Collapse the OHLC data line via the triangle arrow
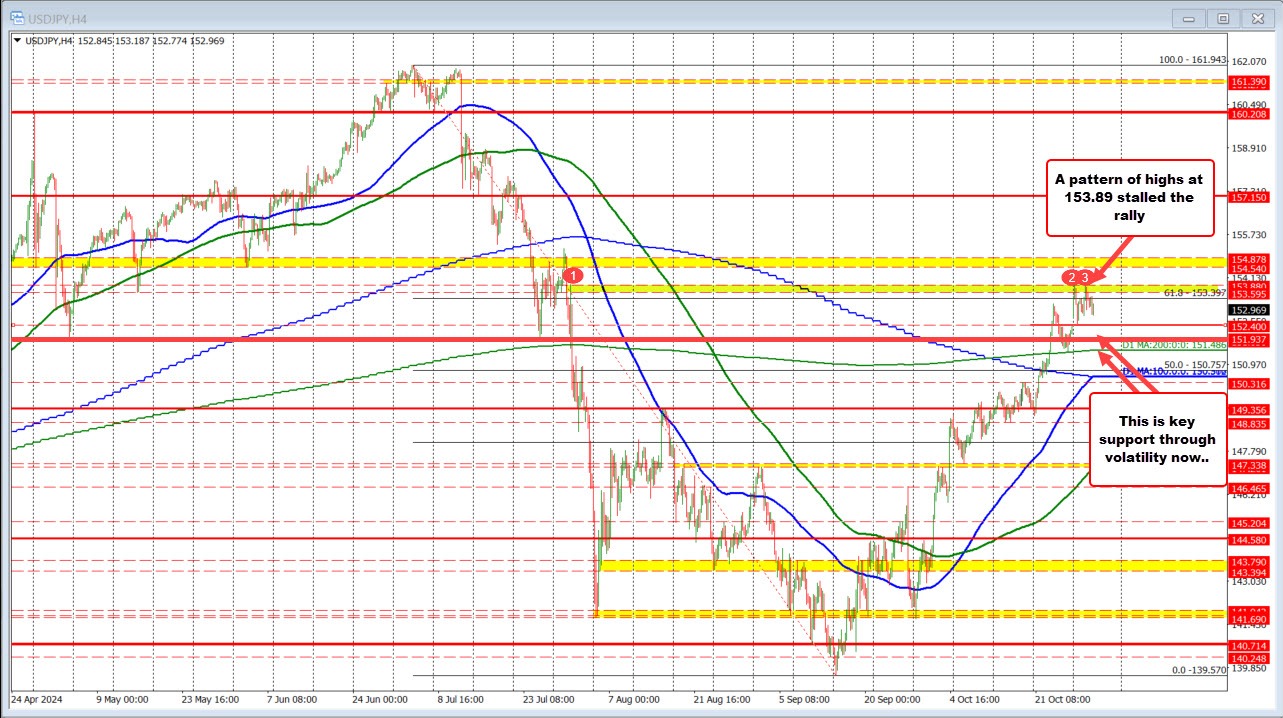 click(x=17, y=41)
